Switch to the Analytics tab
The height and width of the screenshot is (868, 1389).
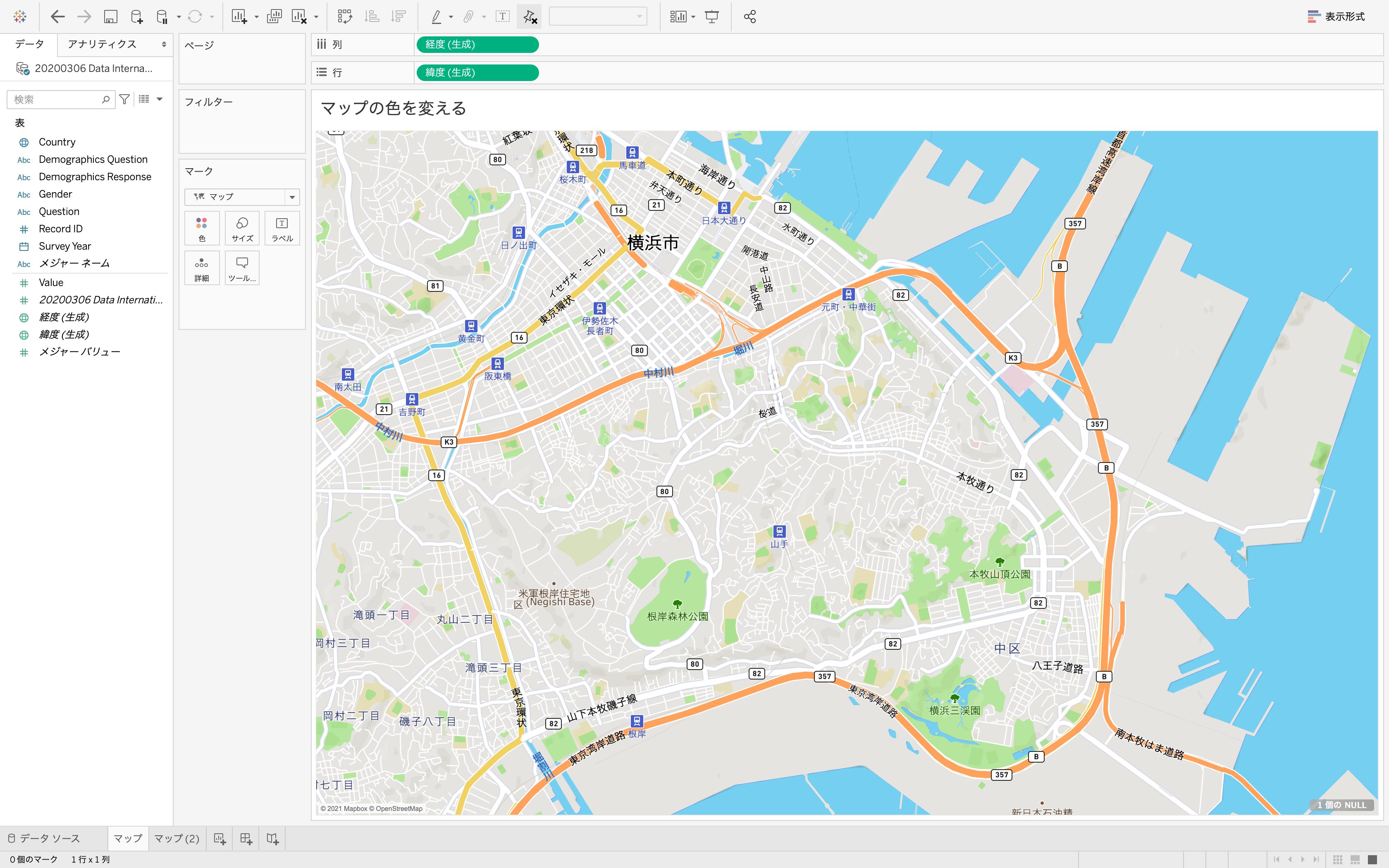click(102, 44)
